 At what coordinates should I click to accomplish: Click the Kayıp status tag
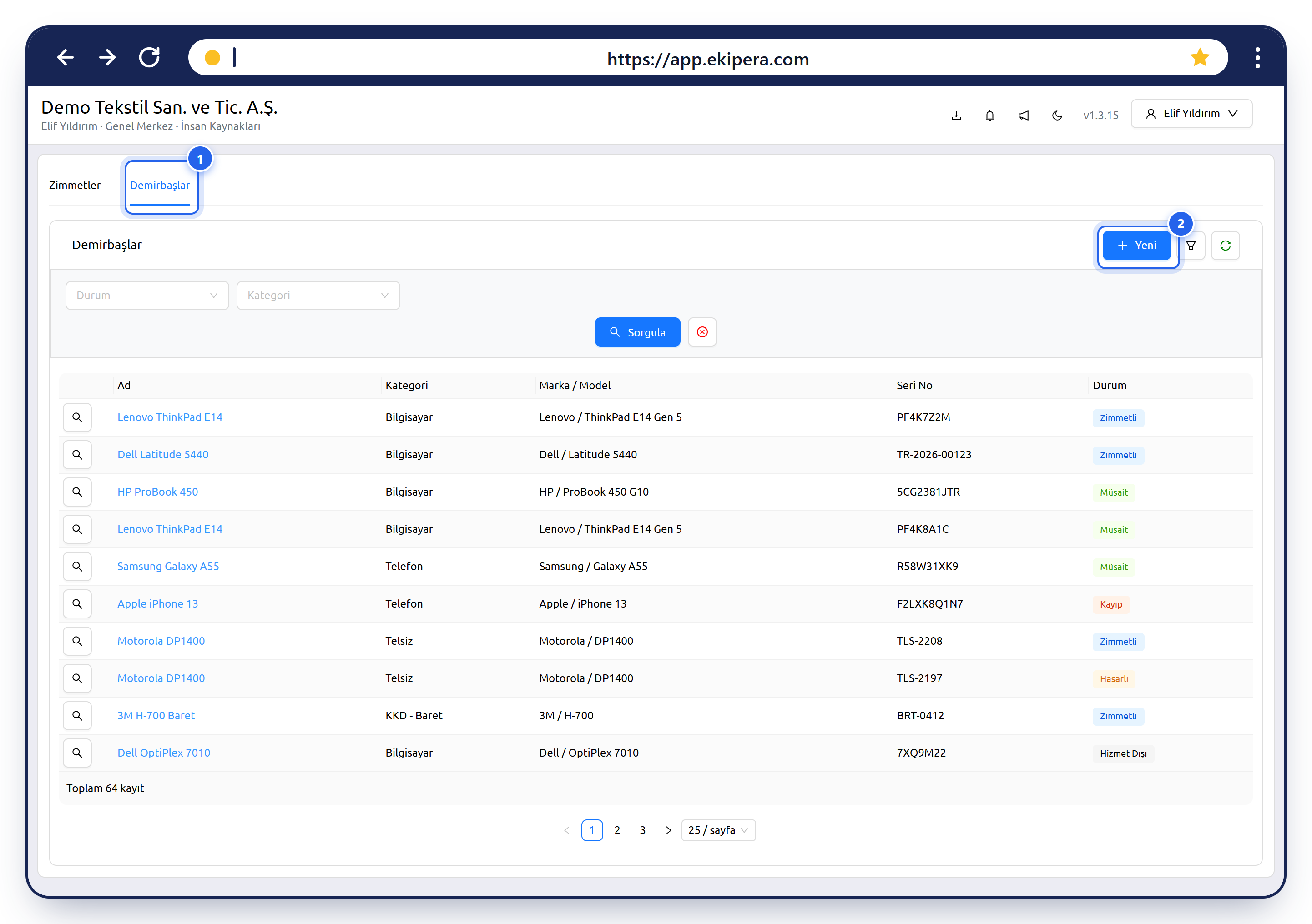[x=1111, y=604]
